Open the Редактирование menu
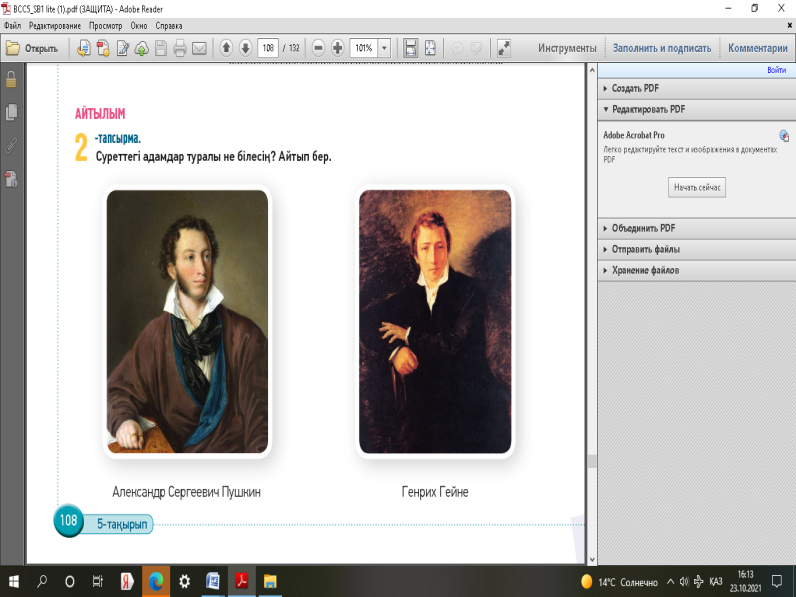This screenshot has width=796, height=597. 56,24
